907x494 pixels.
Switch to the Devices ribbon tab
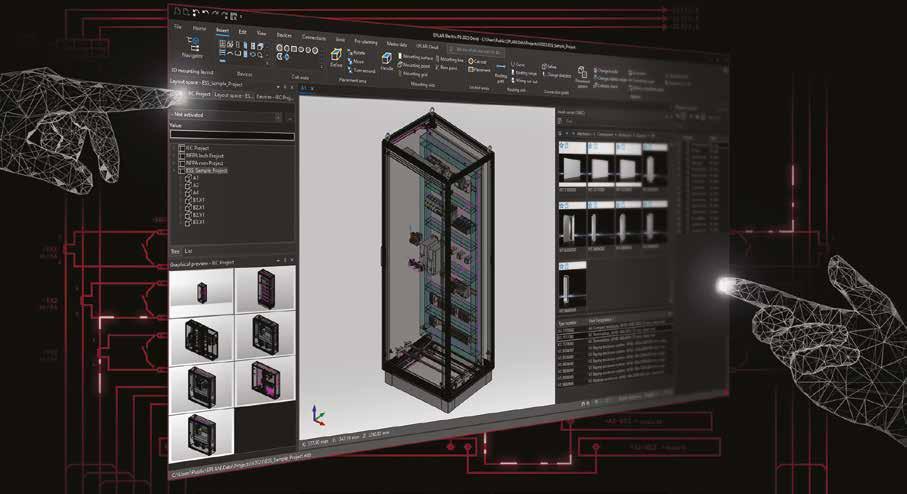pos(284,35)
